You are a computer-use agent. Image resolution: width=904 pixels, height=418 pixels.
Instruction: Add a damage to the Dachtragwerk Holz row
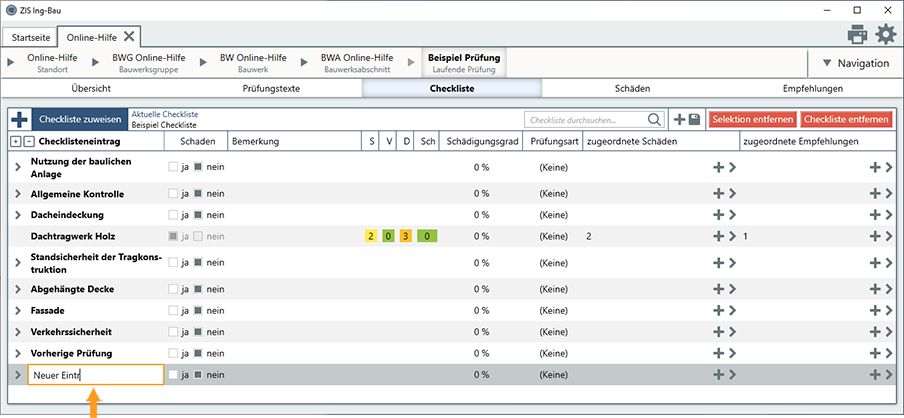(x=717, y=236)
